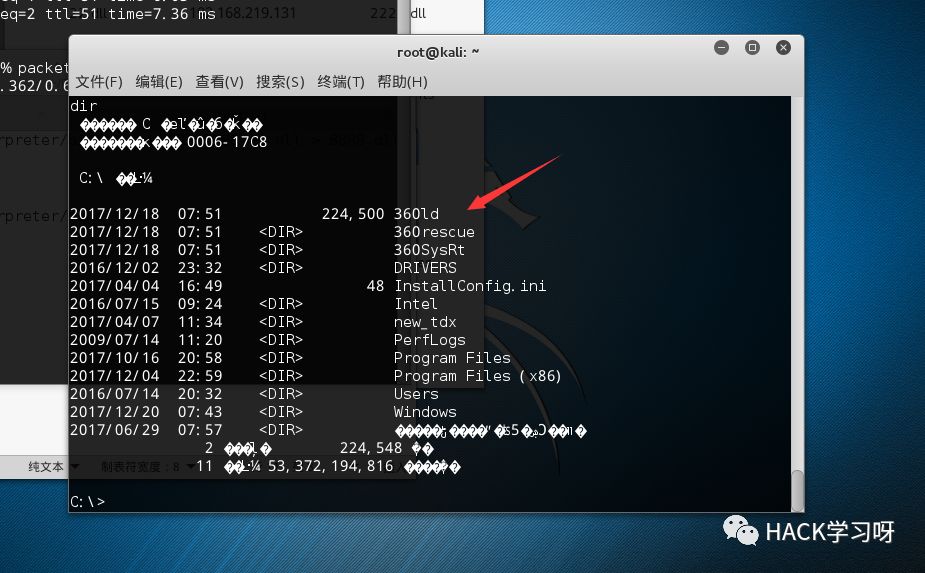Click the Intel directory entry

point(416,304)
